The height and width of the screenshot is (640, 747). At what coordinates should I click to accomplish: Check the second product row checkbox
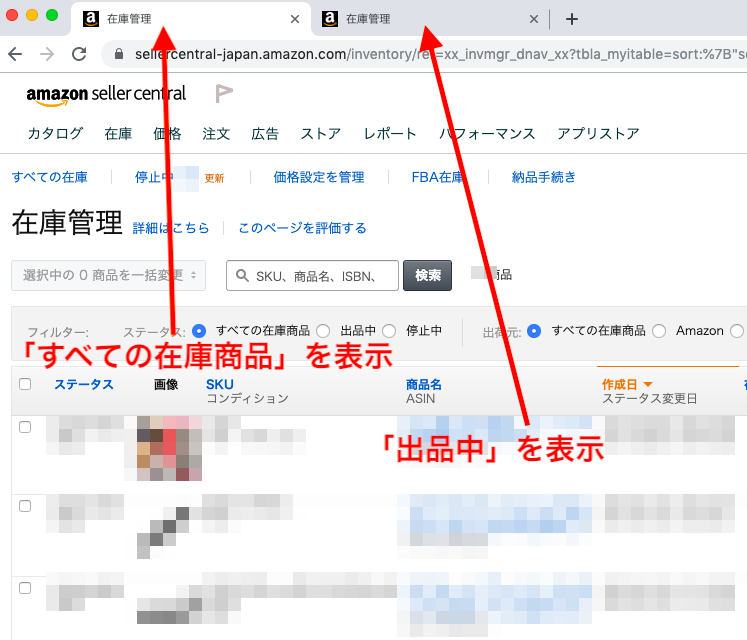click(25, 506)
